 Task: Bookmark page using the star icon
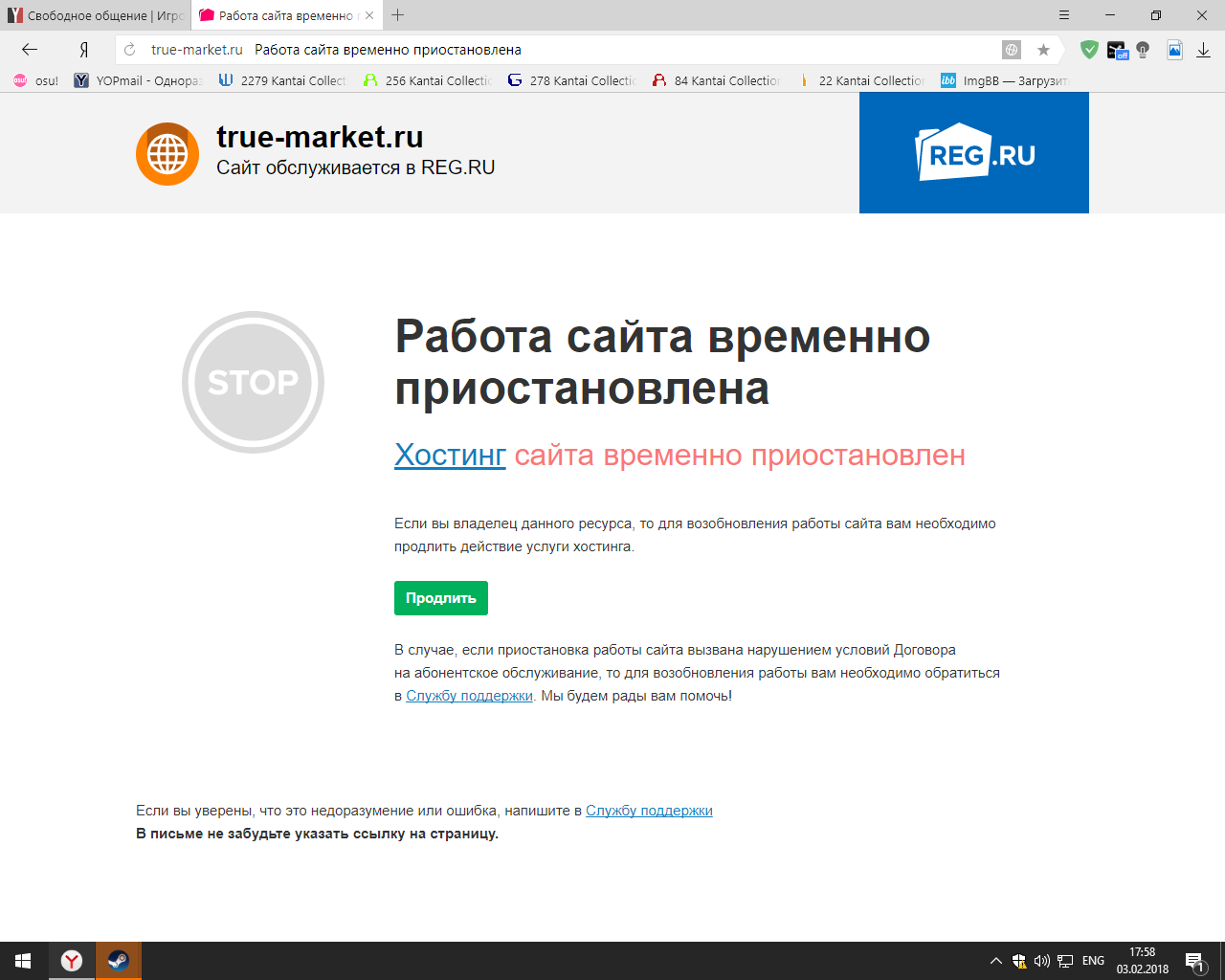coord(1043,50)
